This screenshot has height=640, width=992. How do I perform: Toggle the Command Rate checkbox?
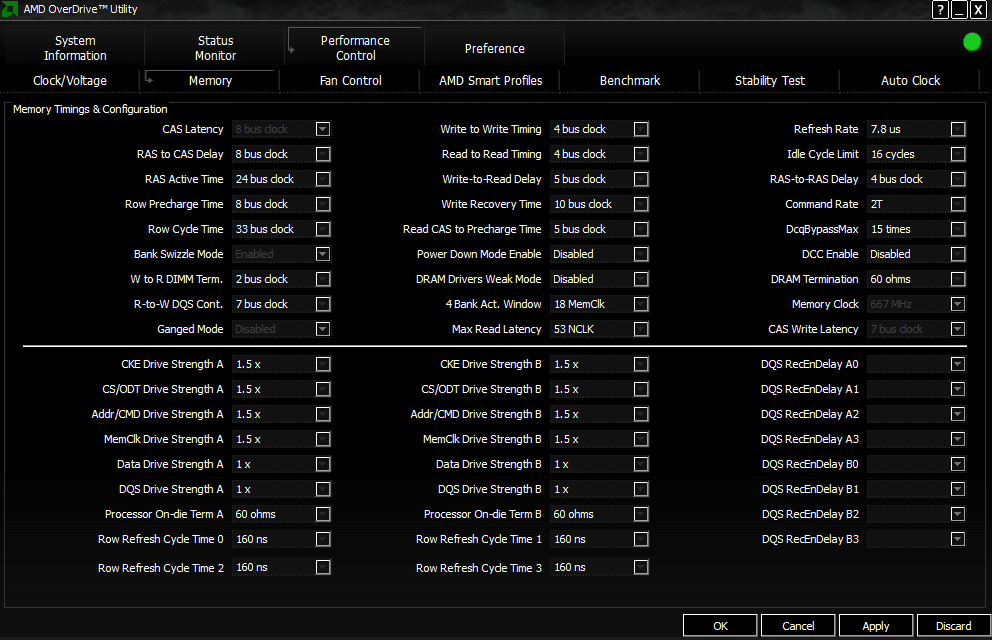pyautogui.click(x=958, y=204)
